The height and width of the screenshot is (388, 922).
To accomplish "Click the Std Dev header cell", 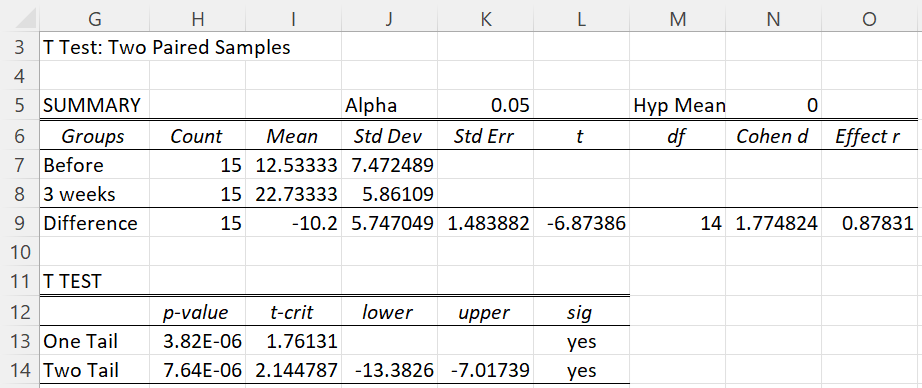I will (x=389, y=136).
